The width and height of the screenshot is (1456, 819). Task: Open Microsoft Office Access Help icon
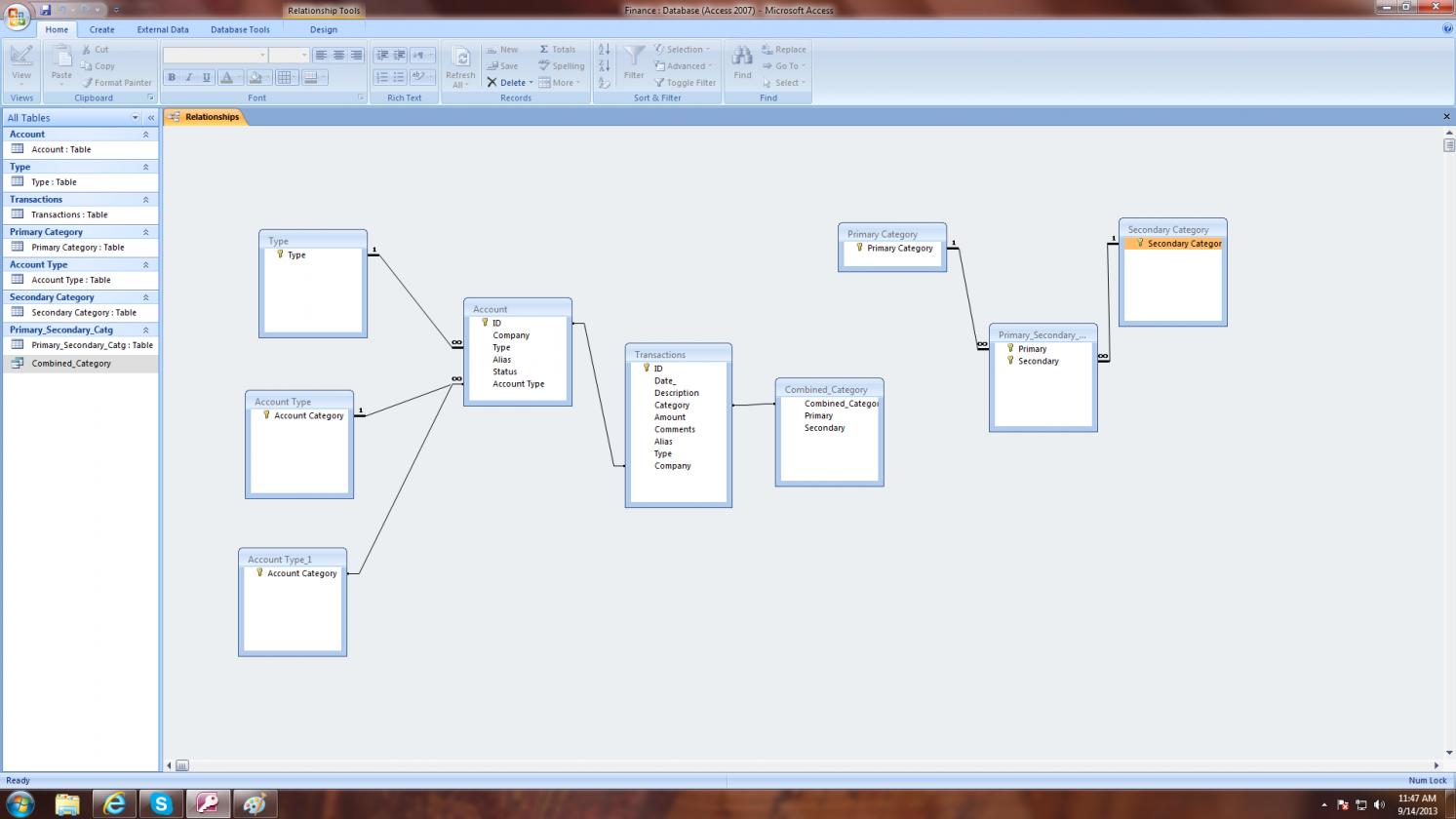1447,29
